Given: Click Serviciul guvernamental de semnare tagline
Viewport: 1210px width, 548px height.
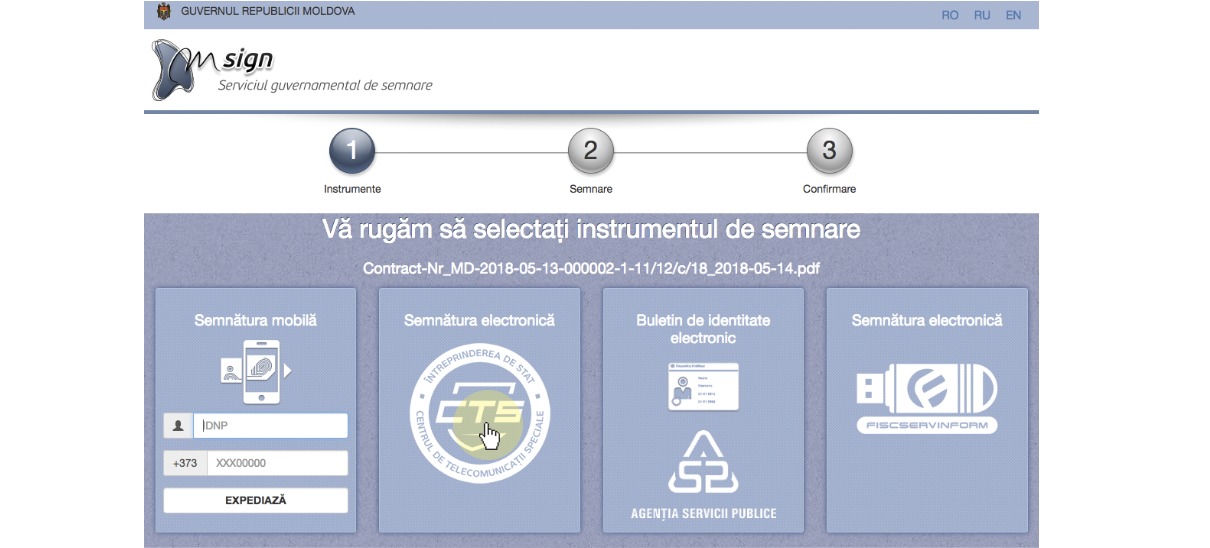Looking at the screenshot, I should [325, 85].
